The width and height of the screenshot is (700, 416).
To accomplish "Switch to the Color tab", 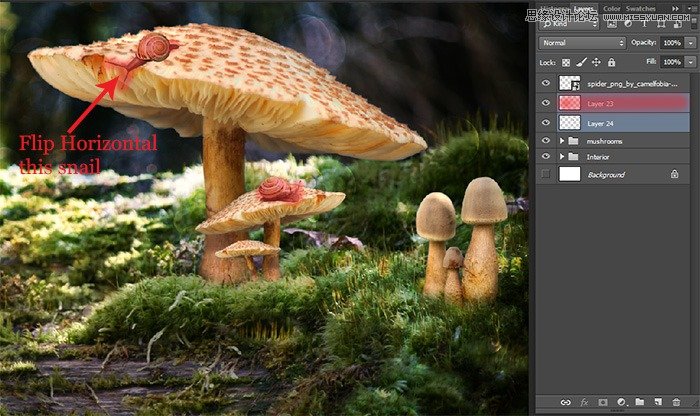I will click(x=612, y=8).
